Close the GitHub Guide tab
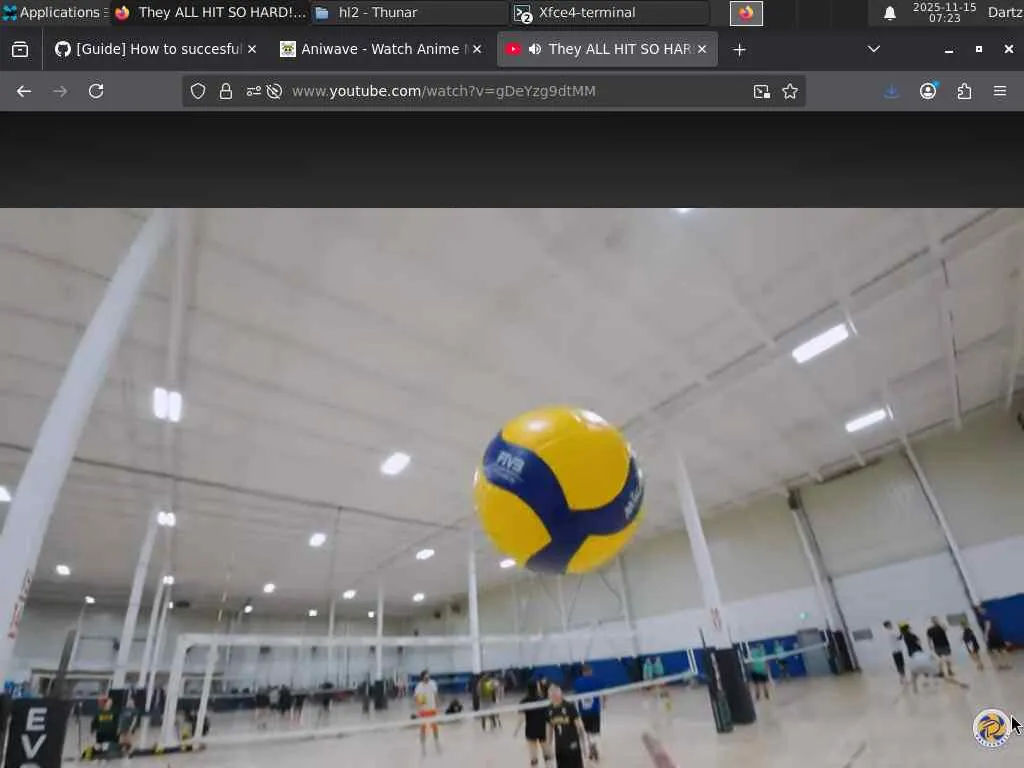The width and height of the screenshot is (1024, 768). 251,49
